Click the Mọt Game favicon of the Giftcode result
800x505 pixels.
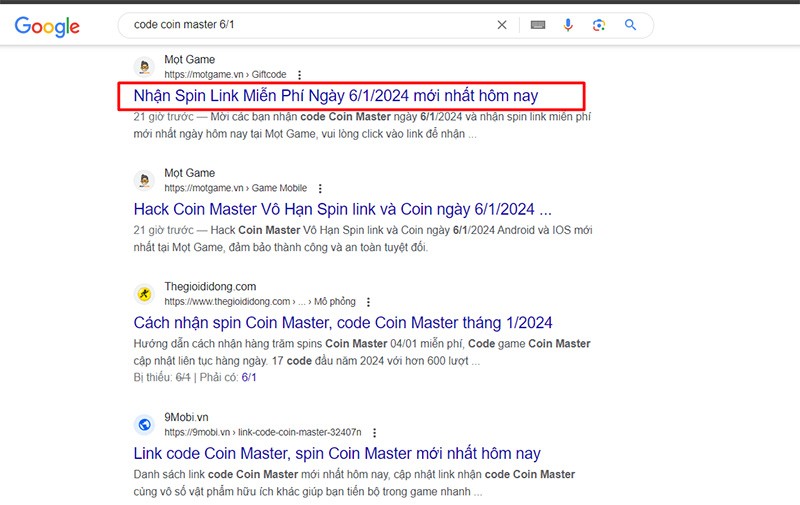coord(145,67)
